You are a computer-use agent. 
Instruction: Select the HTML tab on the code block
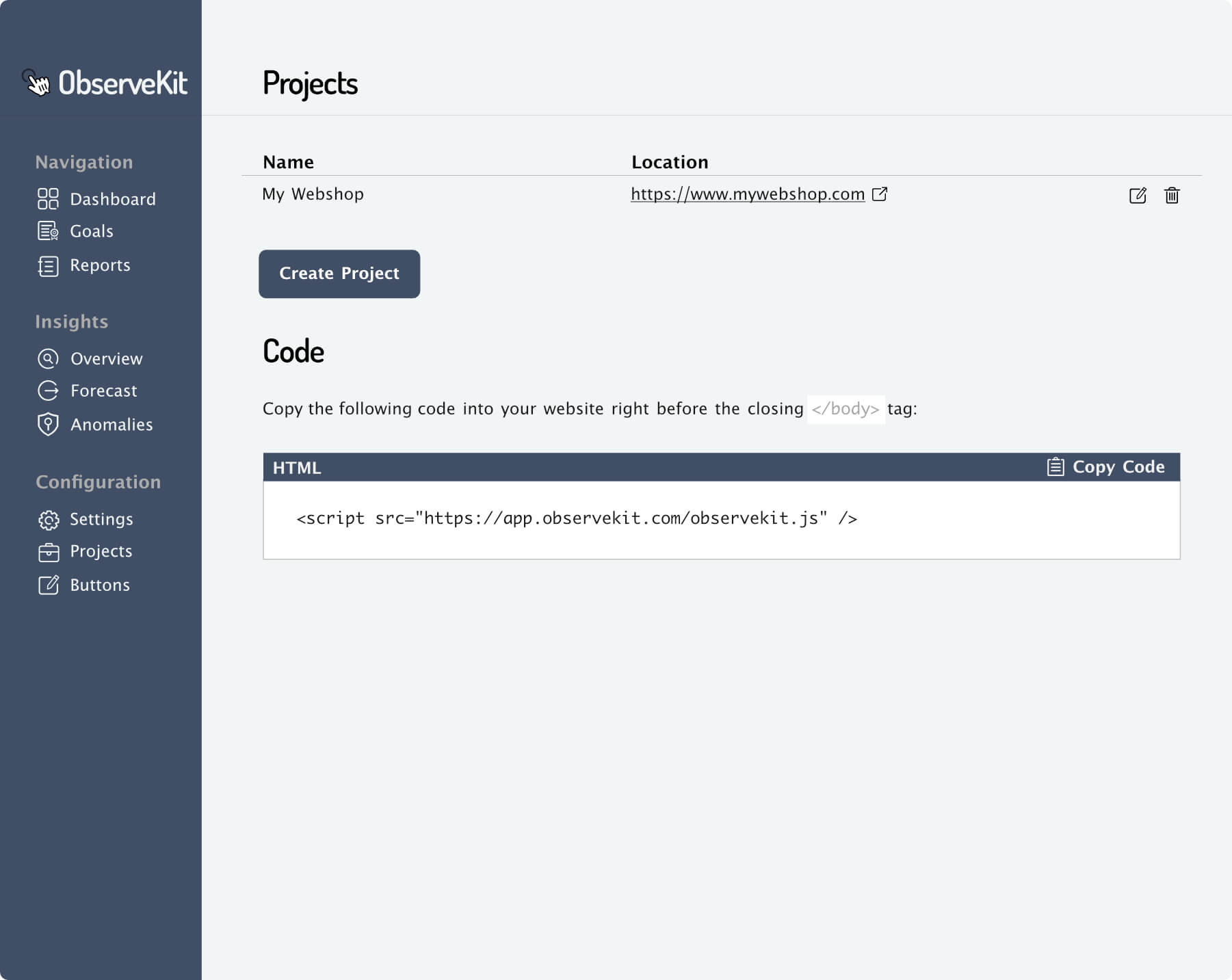[297, 468]
